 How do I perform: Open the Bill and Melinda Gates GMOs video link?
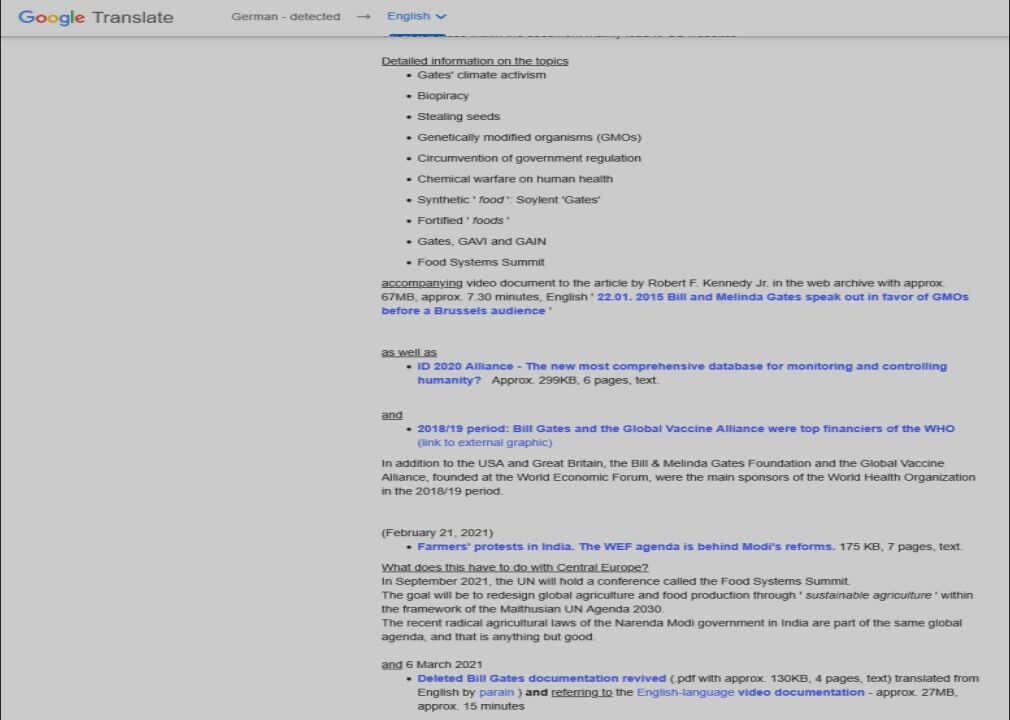[675, 303]
